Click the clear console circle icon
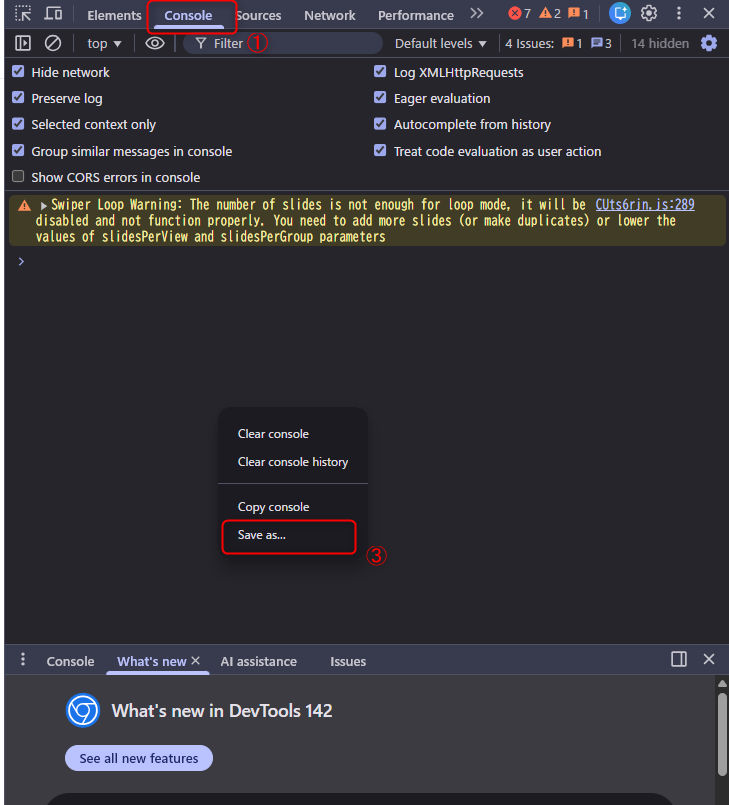The width and height of the screenshot is (729, 805). click(53, 43)
